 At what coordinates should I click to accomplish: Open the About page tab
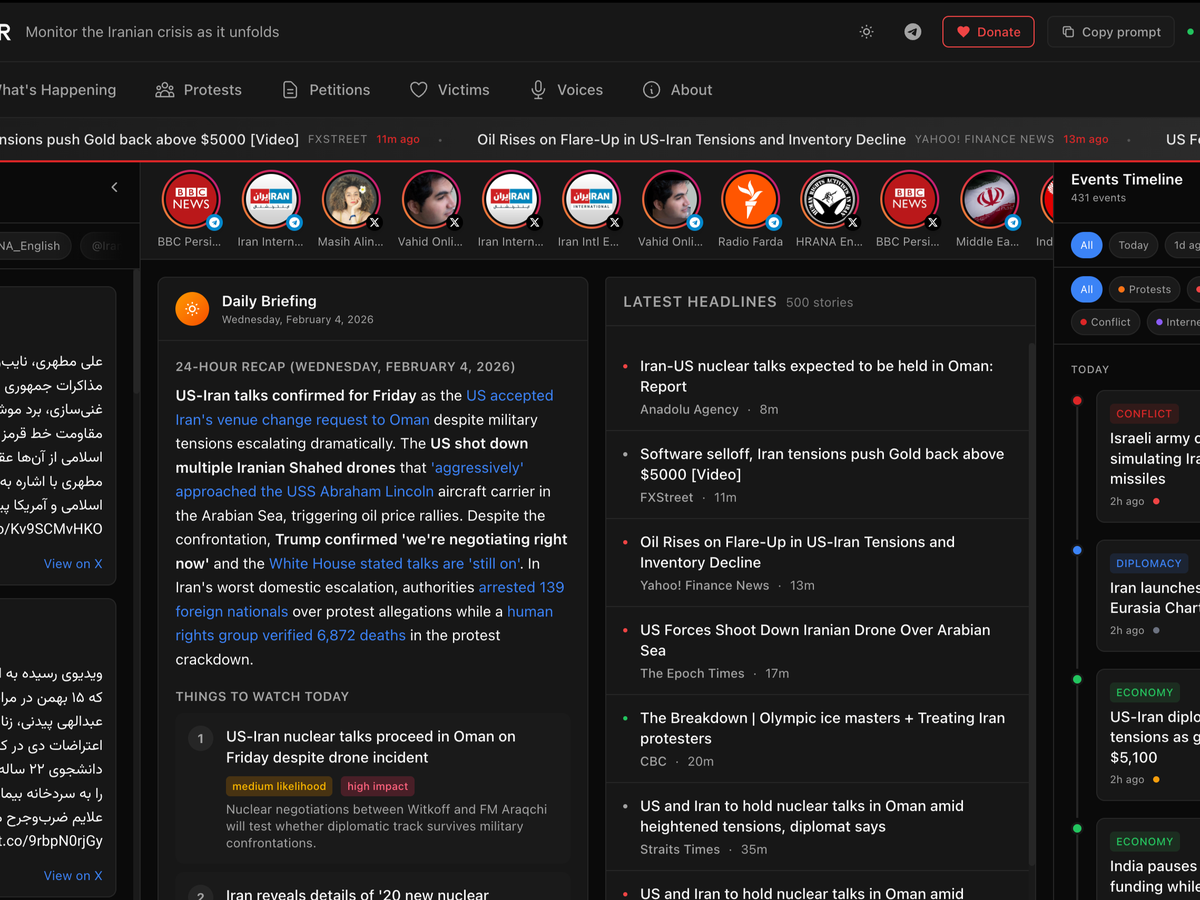pyautogui.click(x=677, y=90)
